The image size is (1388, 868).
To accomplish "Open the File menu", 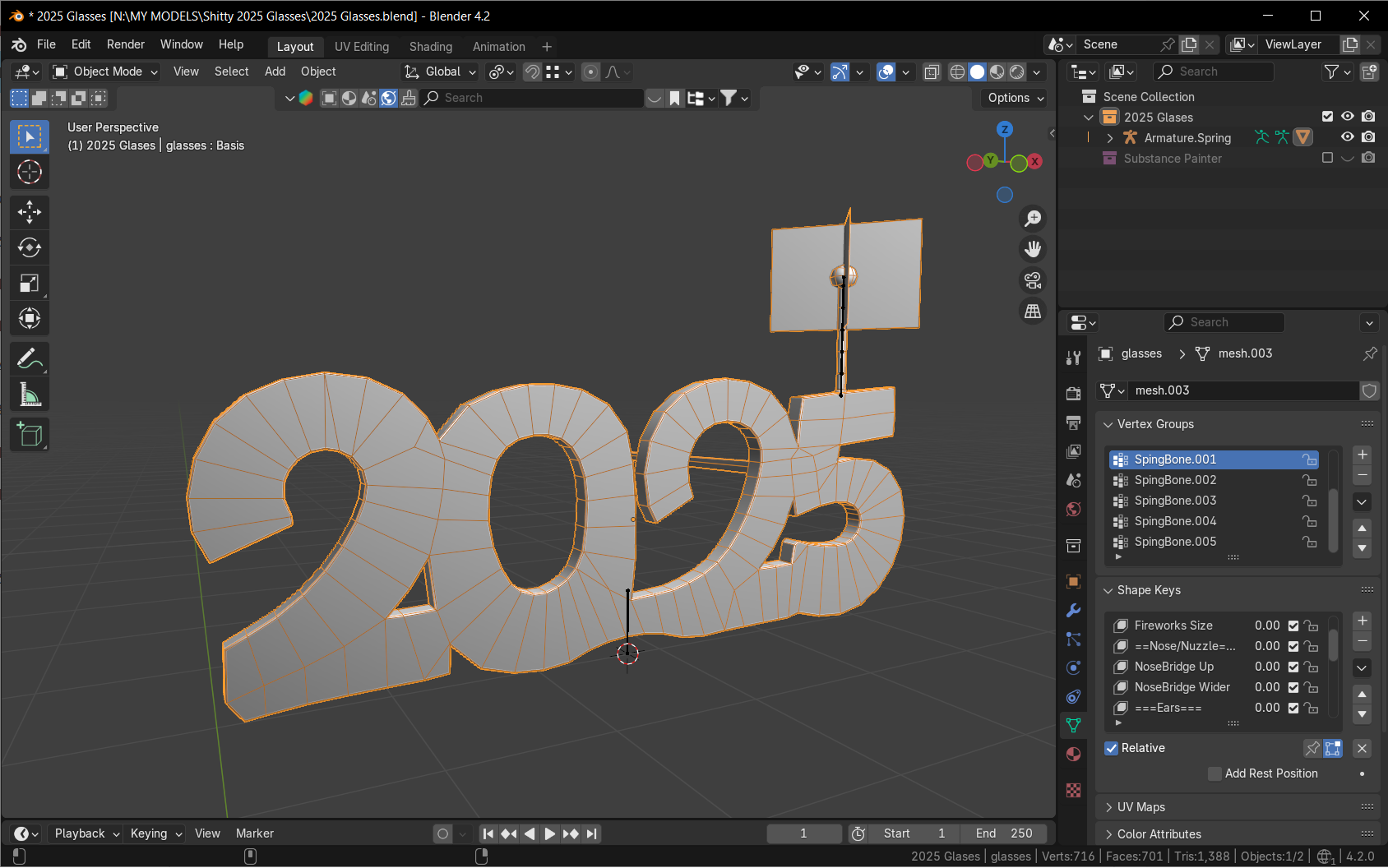I will [46, 44].
